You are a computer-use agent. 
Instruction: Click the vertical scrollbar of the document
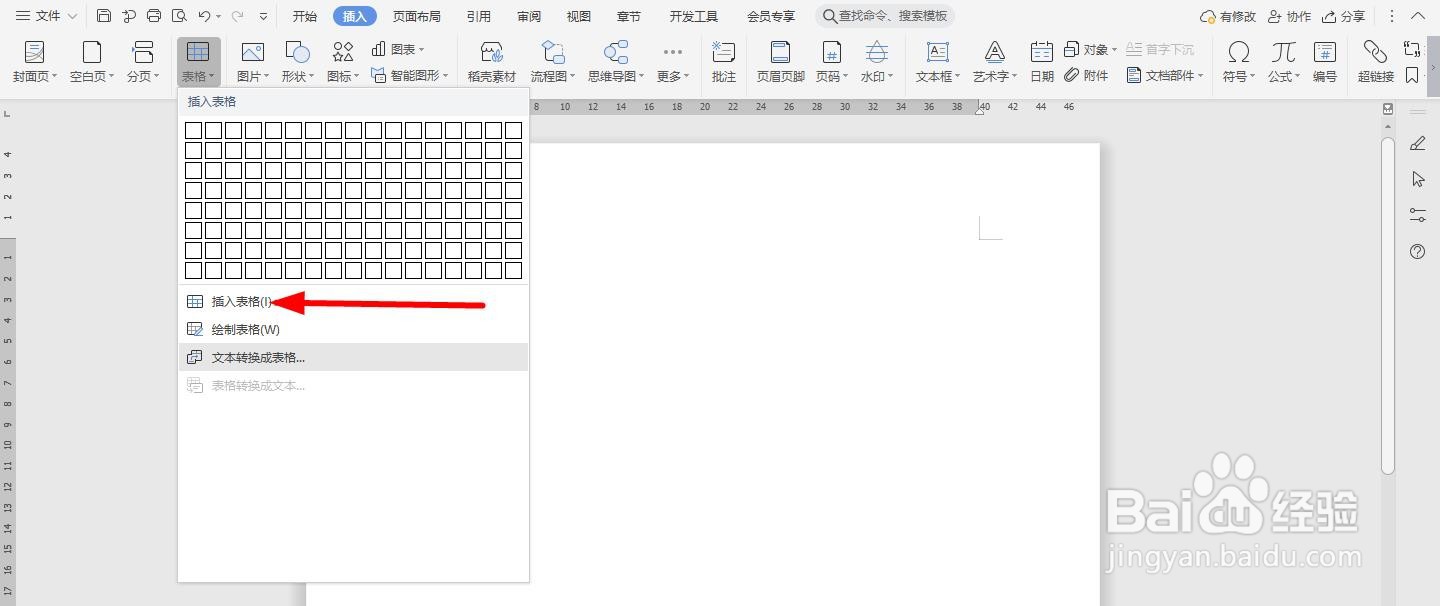pyautogui.click(x=1387, y=305)
